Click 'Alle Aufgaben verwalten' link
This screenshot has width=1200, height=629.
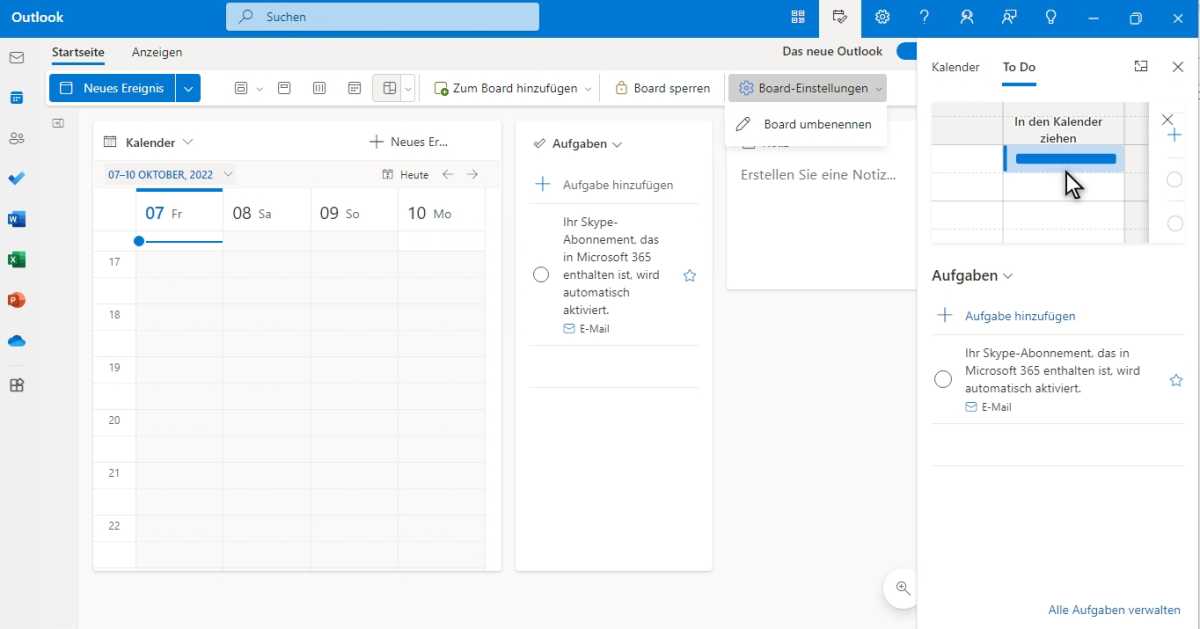(1114, 609)
